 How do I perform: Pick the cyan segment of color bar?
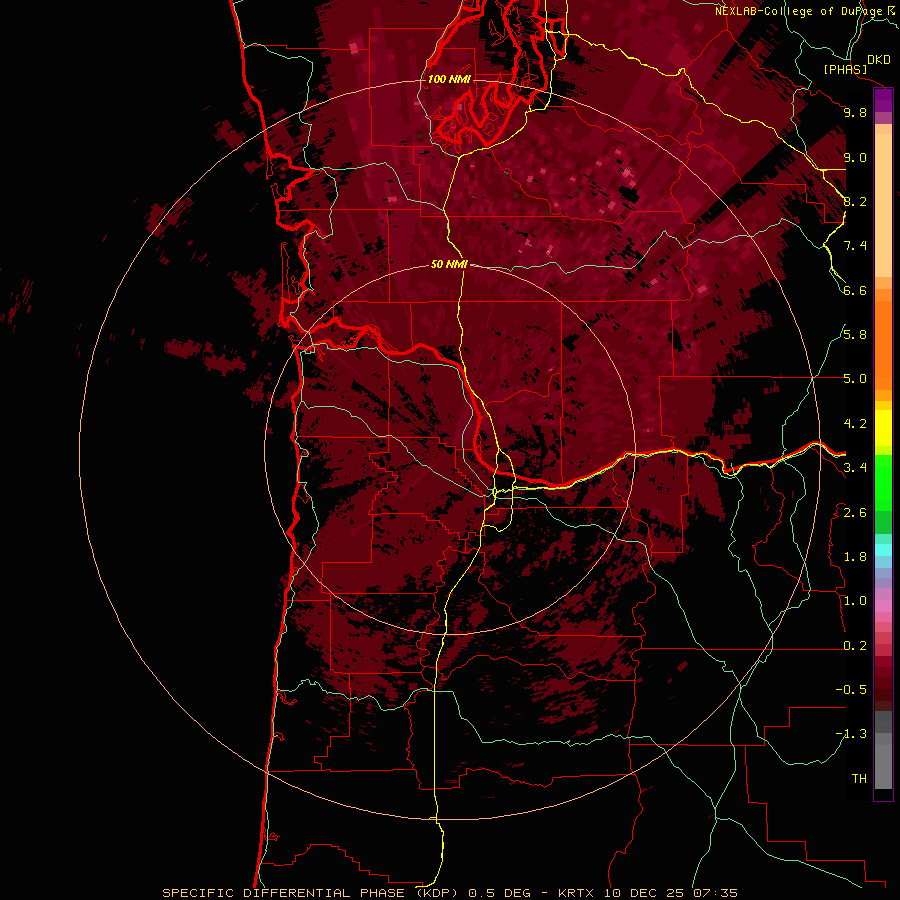883,550
